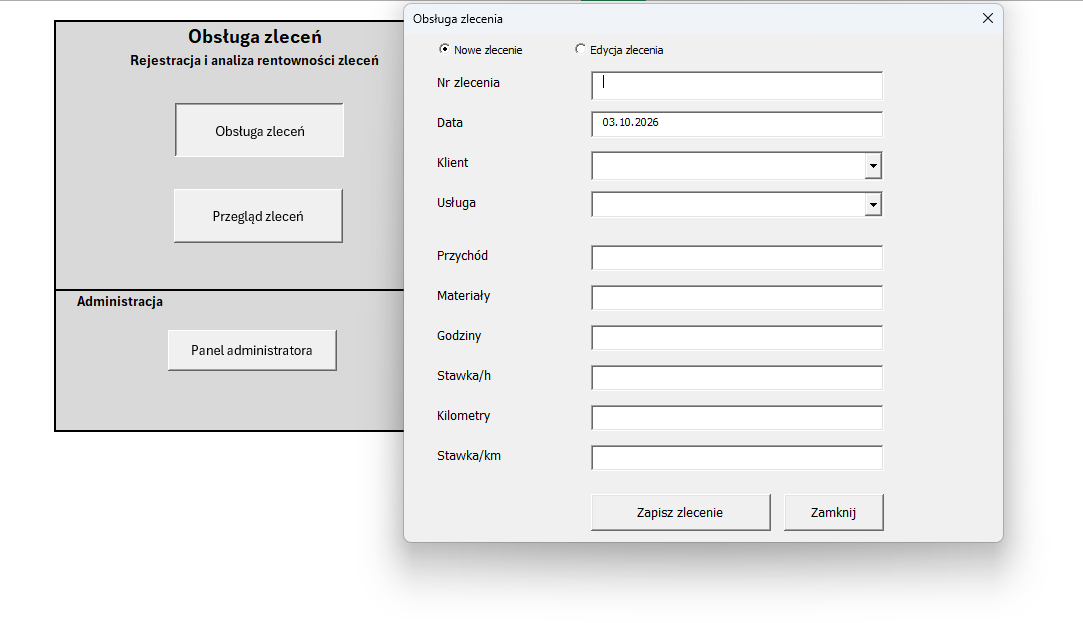Click the Zamknij button

click(834, 512)
